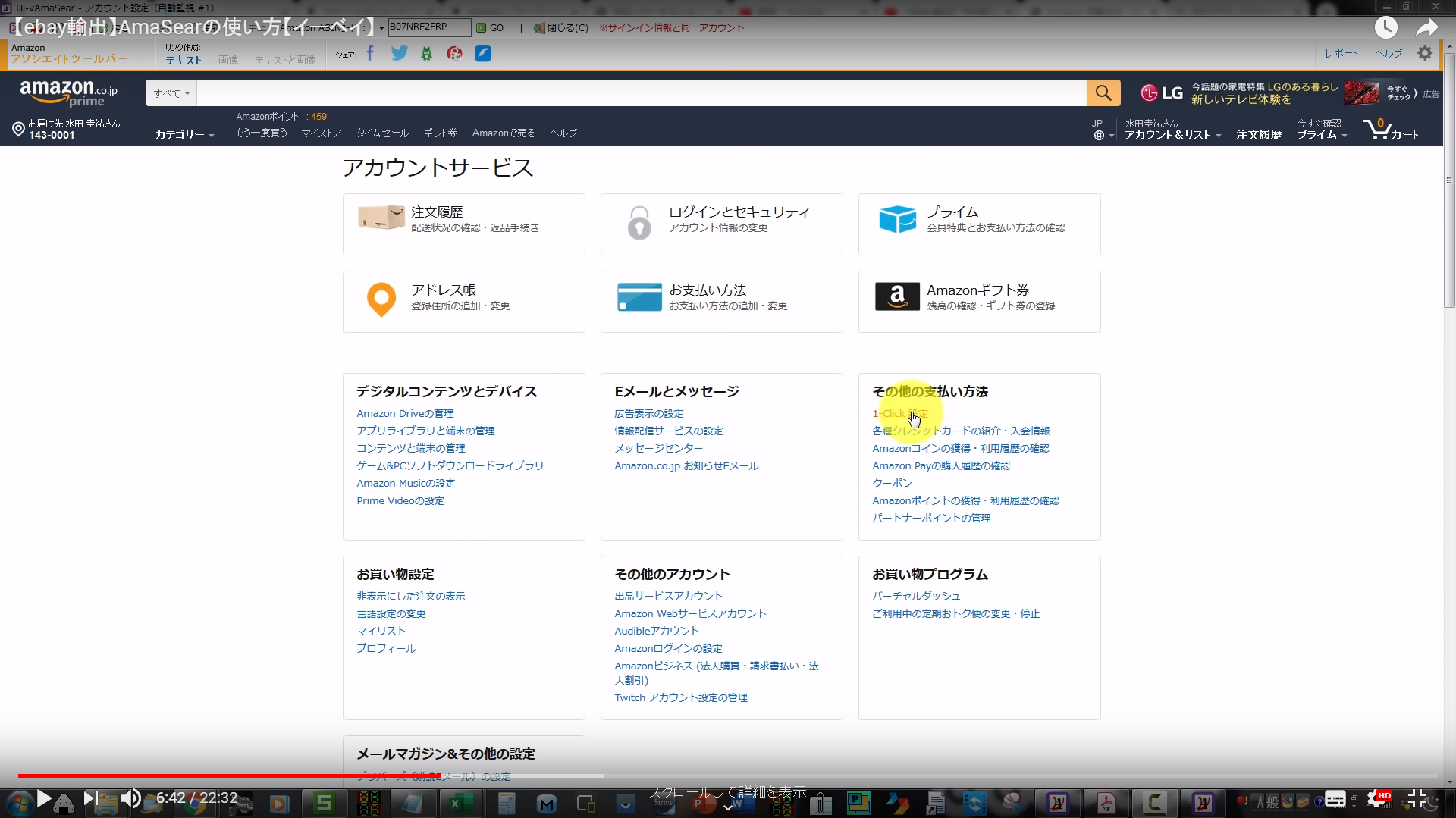The image size is (1456, 818).
Task: Mute the video volume speaker icon
Action: (130, 798)
